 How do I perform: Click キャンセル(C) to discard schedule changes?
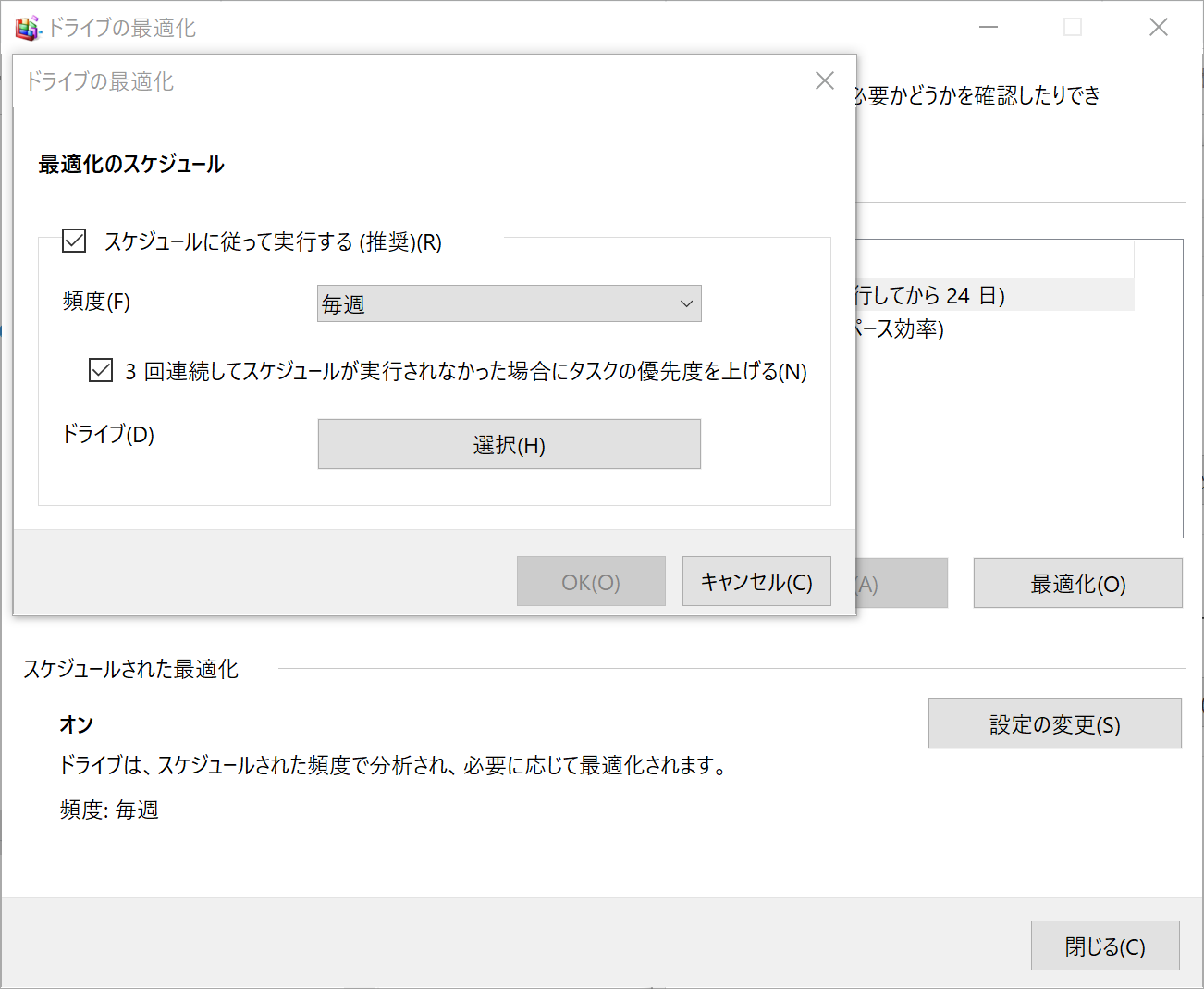click(x=756, y=582)
